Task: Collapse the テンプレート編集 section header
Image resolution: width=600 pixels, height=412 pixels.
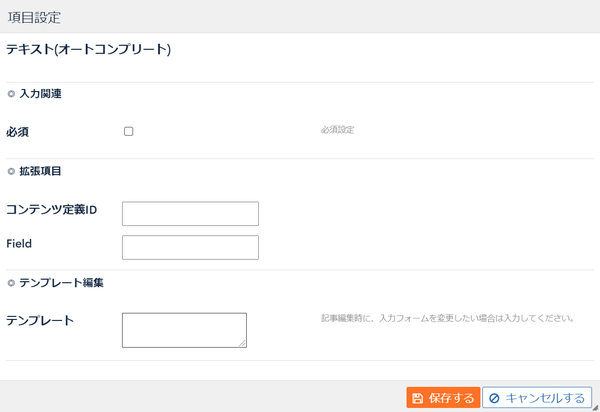Action: 61,283
